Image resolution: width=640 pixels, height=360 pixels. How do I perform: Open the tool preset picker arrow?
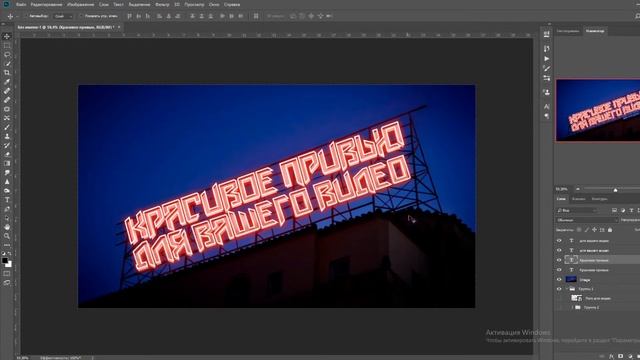17,16
